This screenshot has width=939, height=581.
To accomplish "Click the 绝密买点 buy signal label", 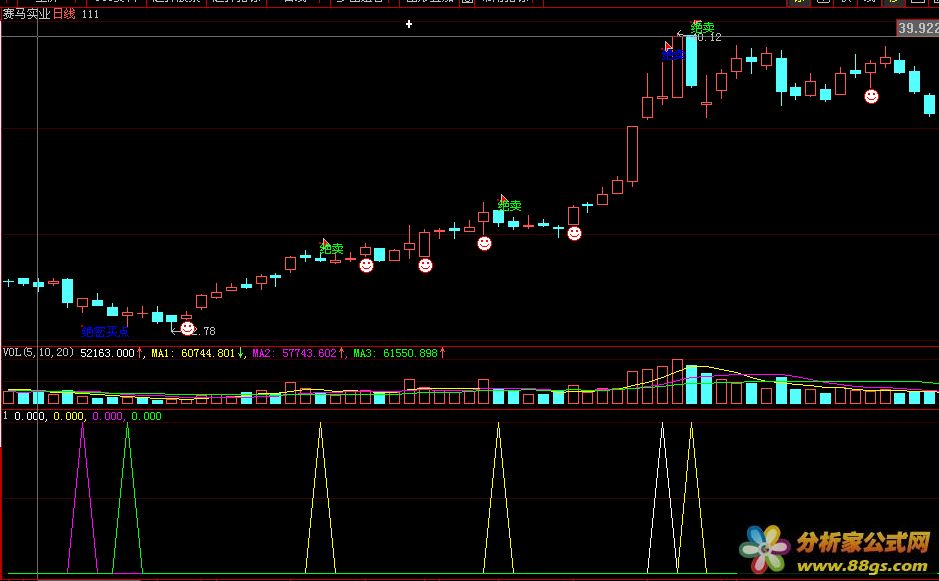I will (x=106, y=331).
